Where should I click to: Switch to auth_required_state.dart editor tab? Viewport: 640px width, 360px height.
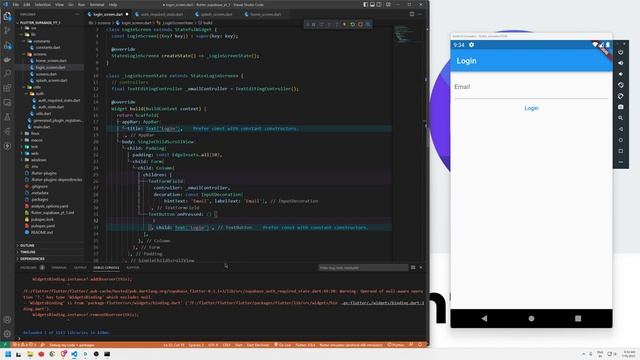[x=161, y=14]
